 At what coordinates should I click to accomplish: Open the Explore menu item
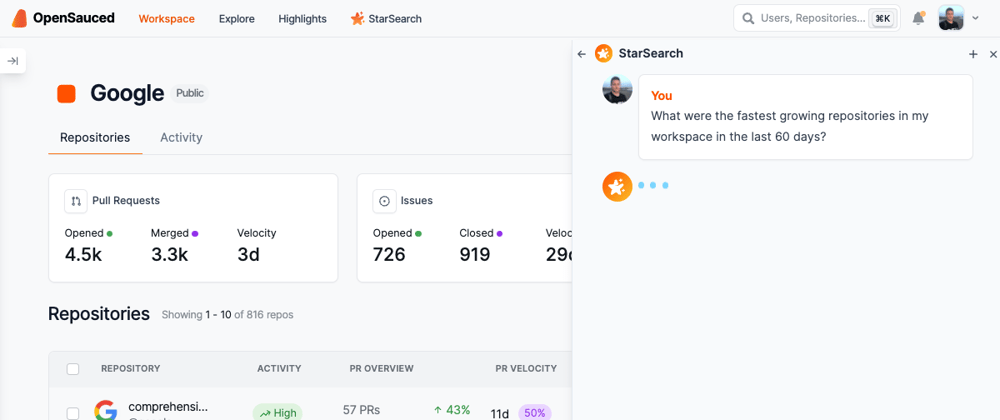[237, 18]
